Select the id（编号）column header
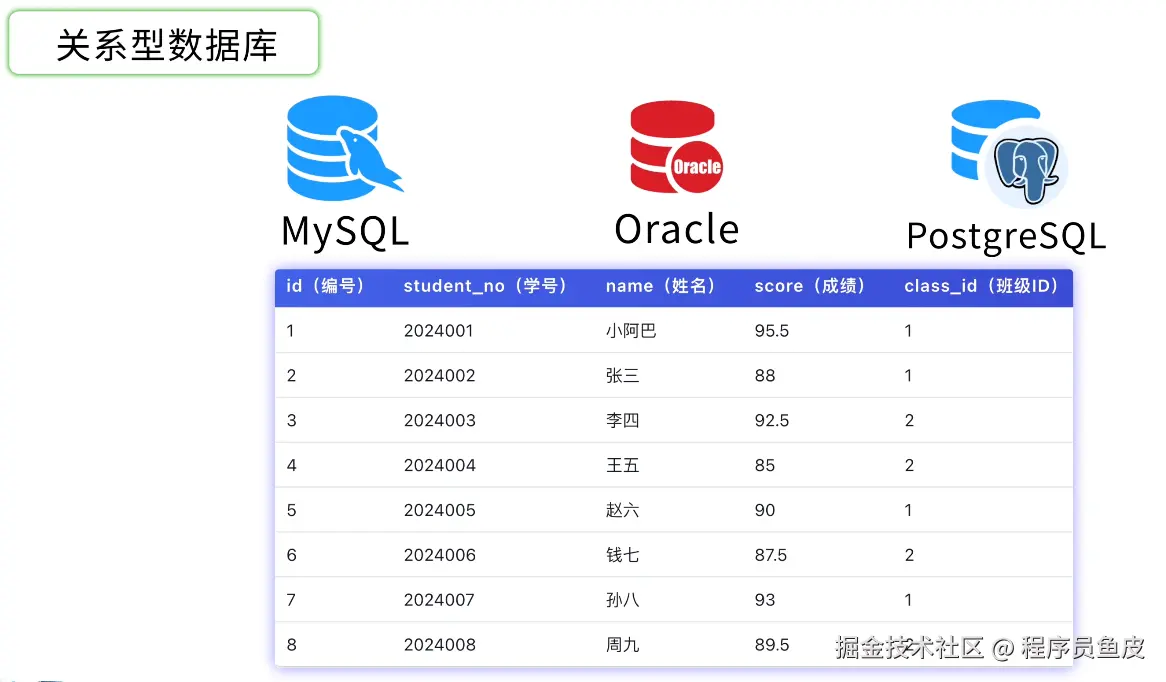The width and height of the screenshot is (1166, 682). (x=326, y=286)
